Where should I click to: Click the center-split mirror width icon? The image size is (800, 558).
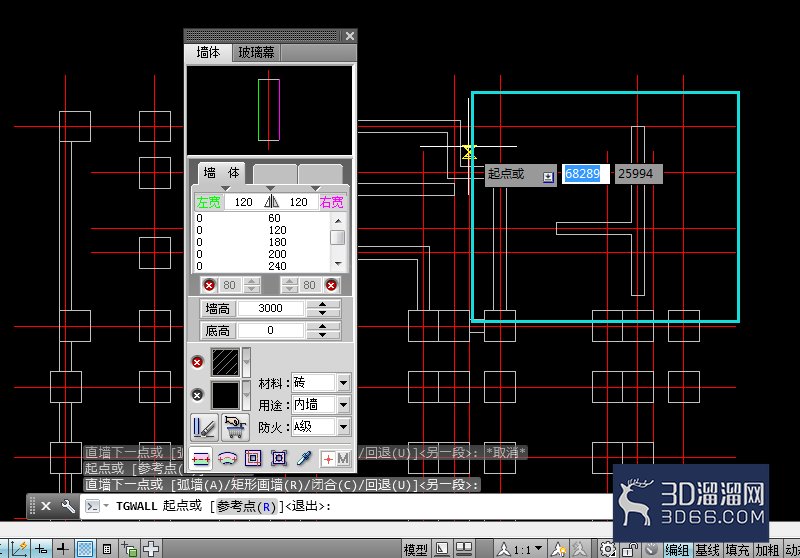point(271,202)
